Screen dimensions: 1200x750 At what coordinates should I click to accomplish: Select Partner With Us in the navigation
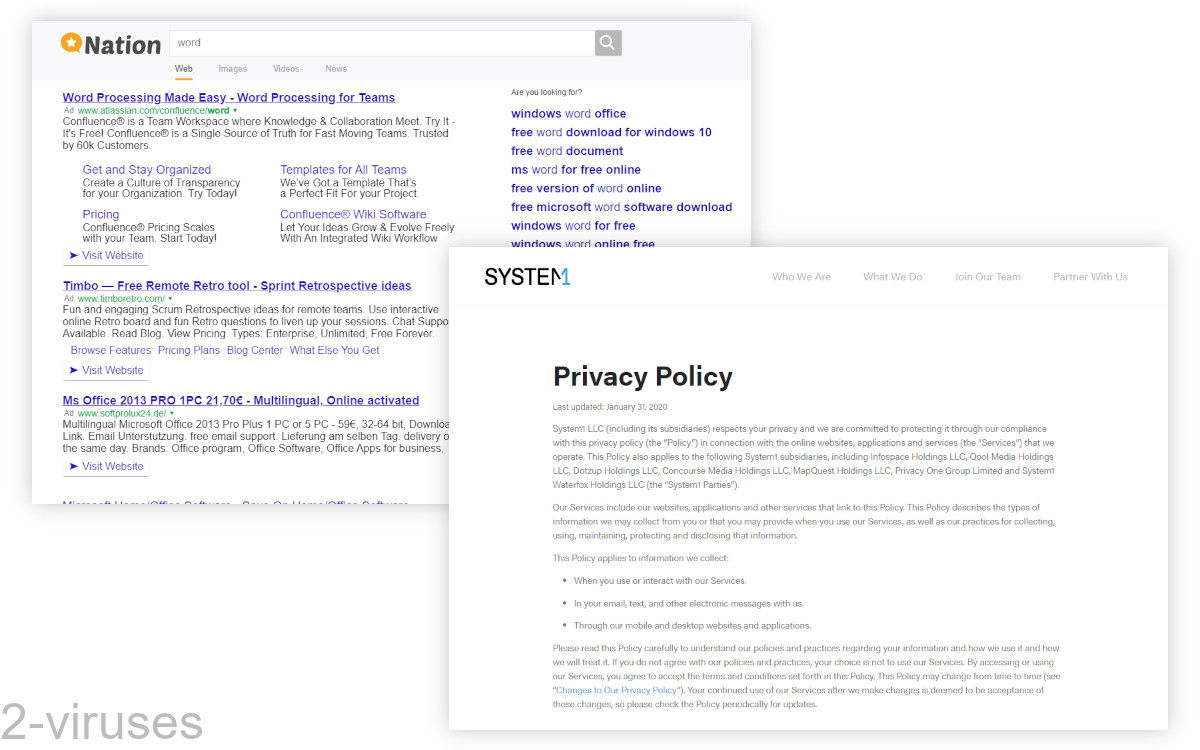point(1090,277)
